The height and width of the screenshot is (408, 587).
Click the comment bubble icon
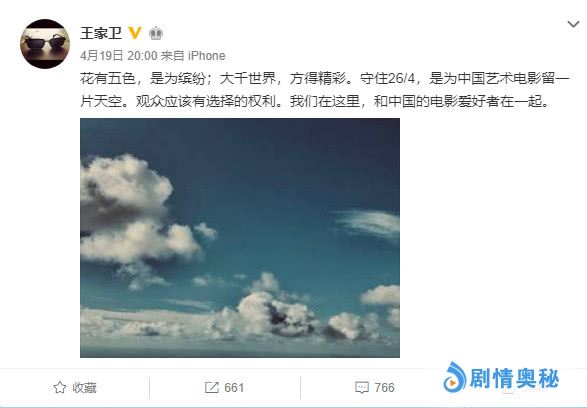362,388
